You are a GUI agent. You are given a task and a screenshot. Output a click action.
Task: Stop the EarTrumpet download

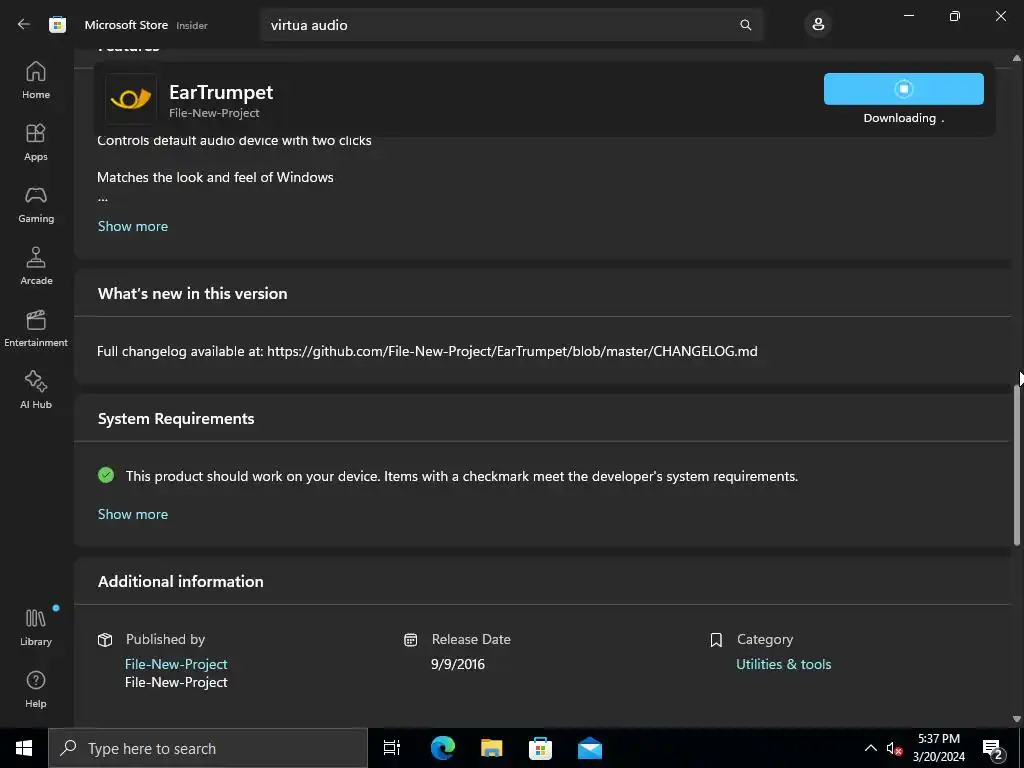coord(903,89)
